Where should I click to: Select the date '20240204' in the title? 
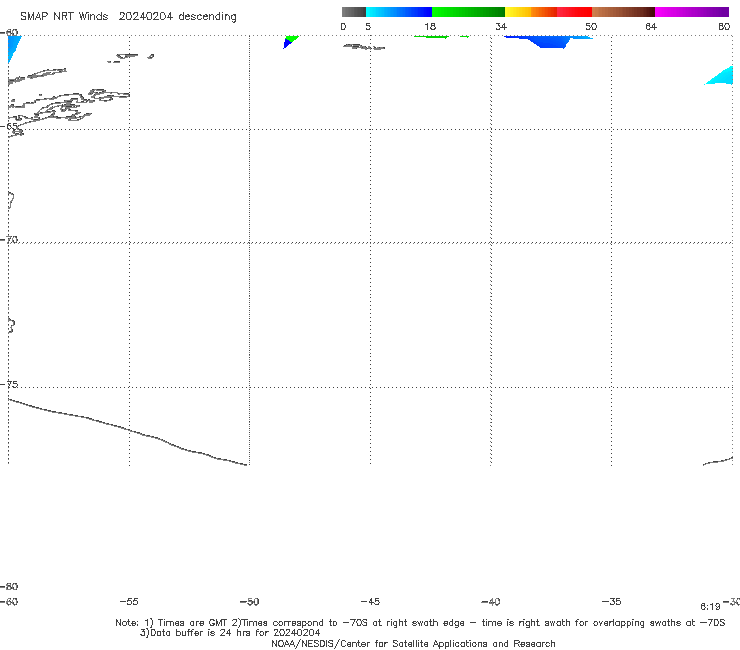(x=145, y=17)
